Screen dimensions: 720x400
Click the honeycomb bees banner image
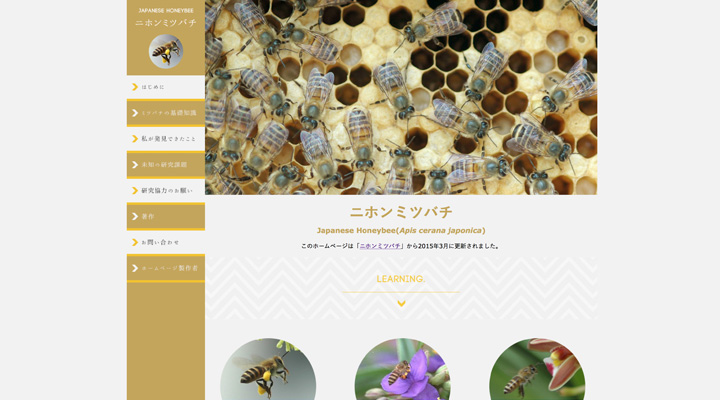[x=400, y=97]
